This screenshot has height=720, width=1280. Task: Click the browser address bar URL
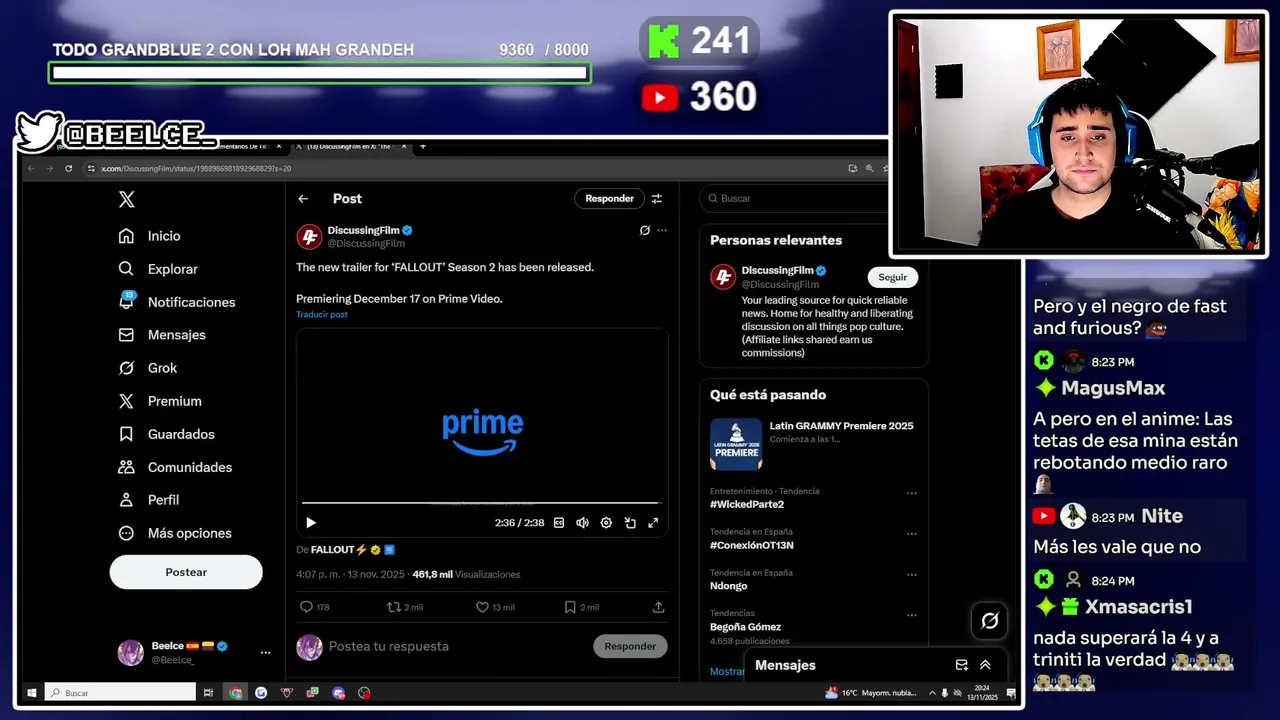(x=196, y=169)
